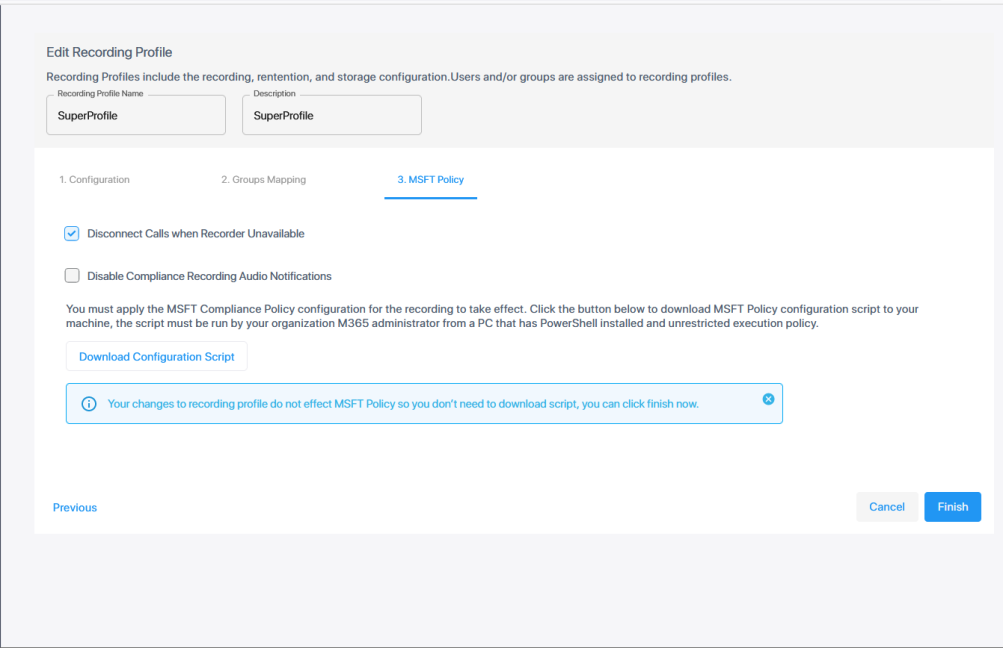Dismiss the blue info banner with the X icon
The height and width of the screenshot is (648, 1003).
pos(768,399)
